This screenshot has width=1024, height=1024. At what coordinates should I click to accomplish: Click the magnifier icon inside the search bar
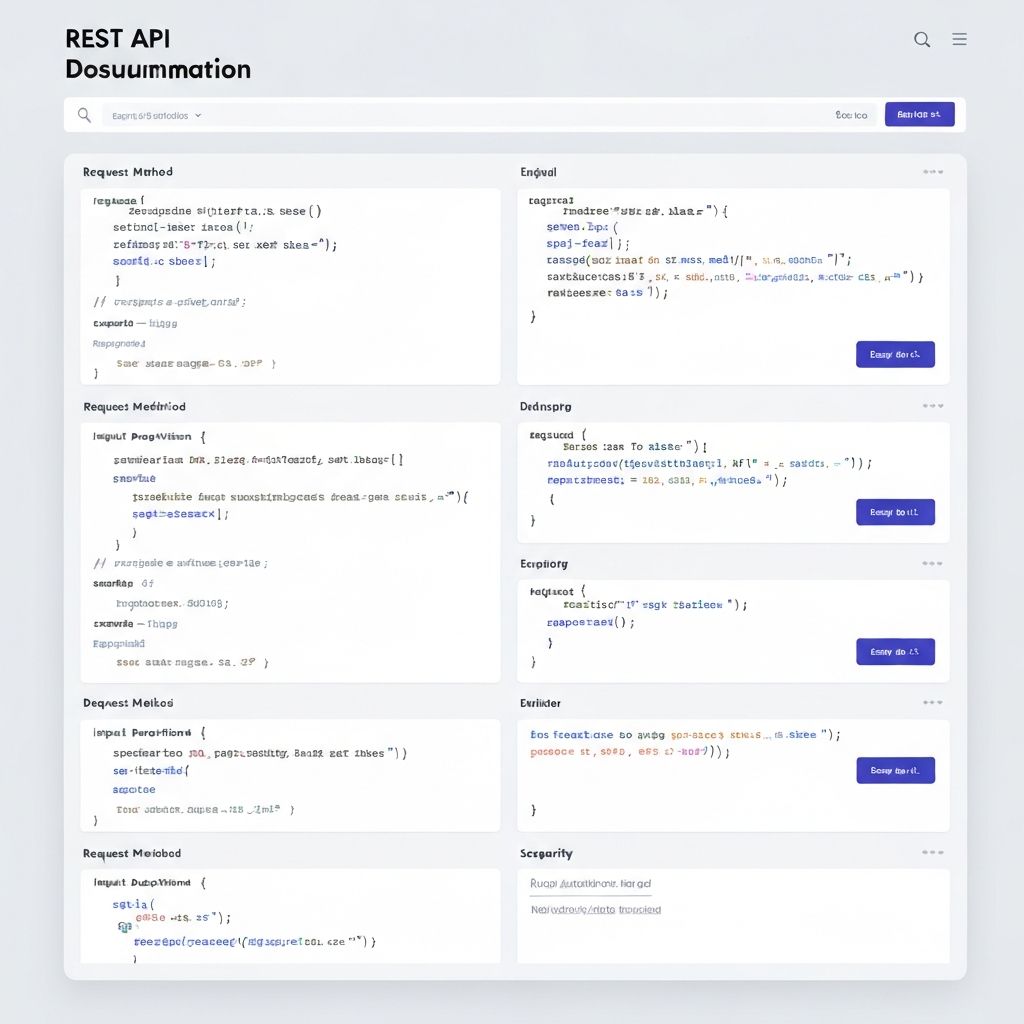coord(84,114)
